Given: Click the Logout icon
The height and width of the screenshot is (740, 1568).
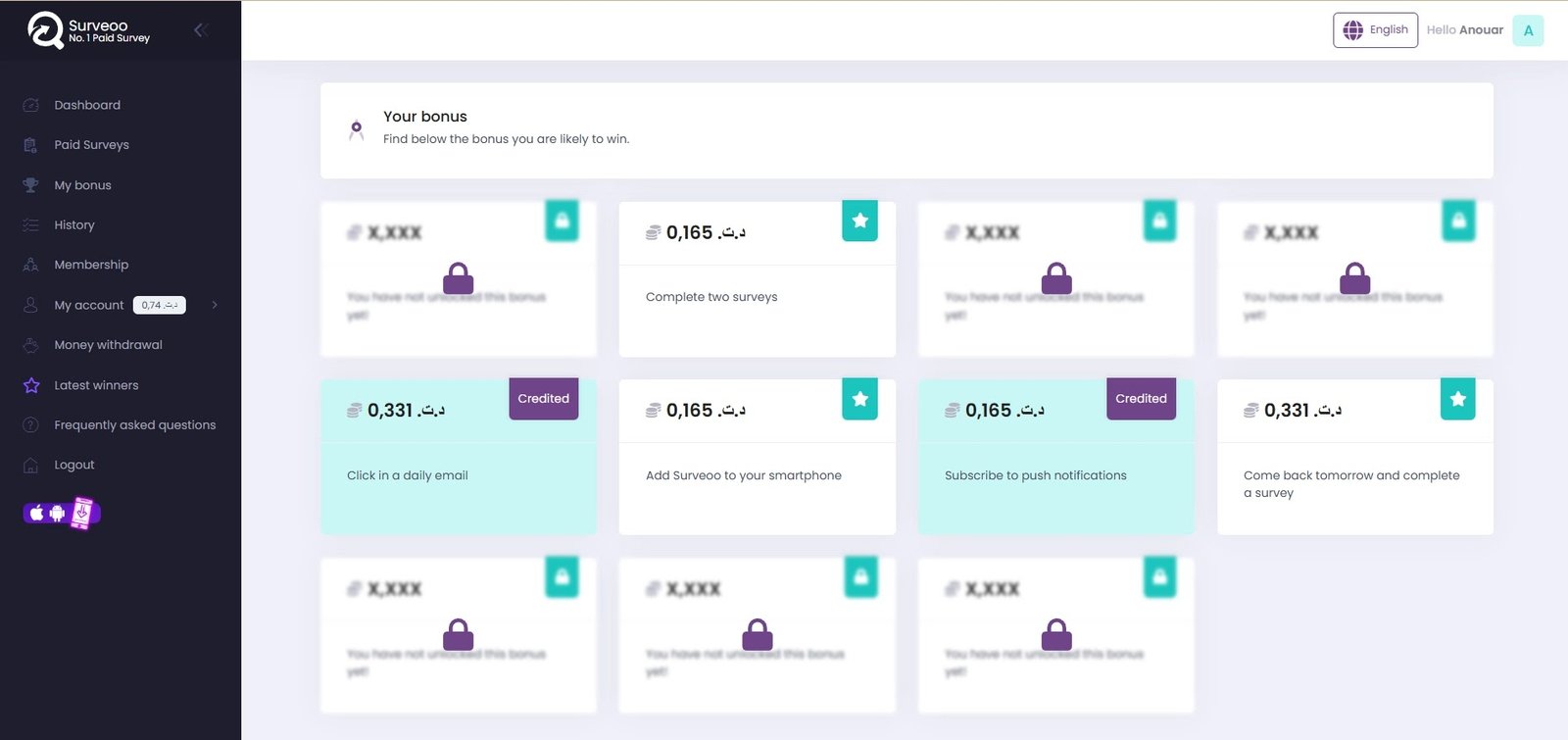Looking at the screenshot, I should pos(31,466).
